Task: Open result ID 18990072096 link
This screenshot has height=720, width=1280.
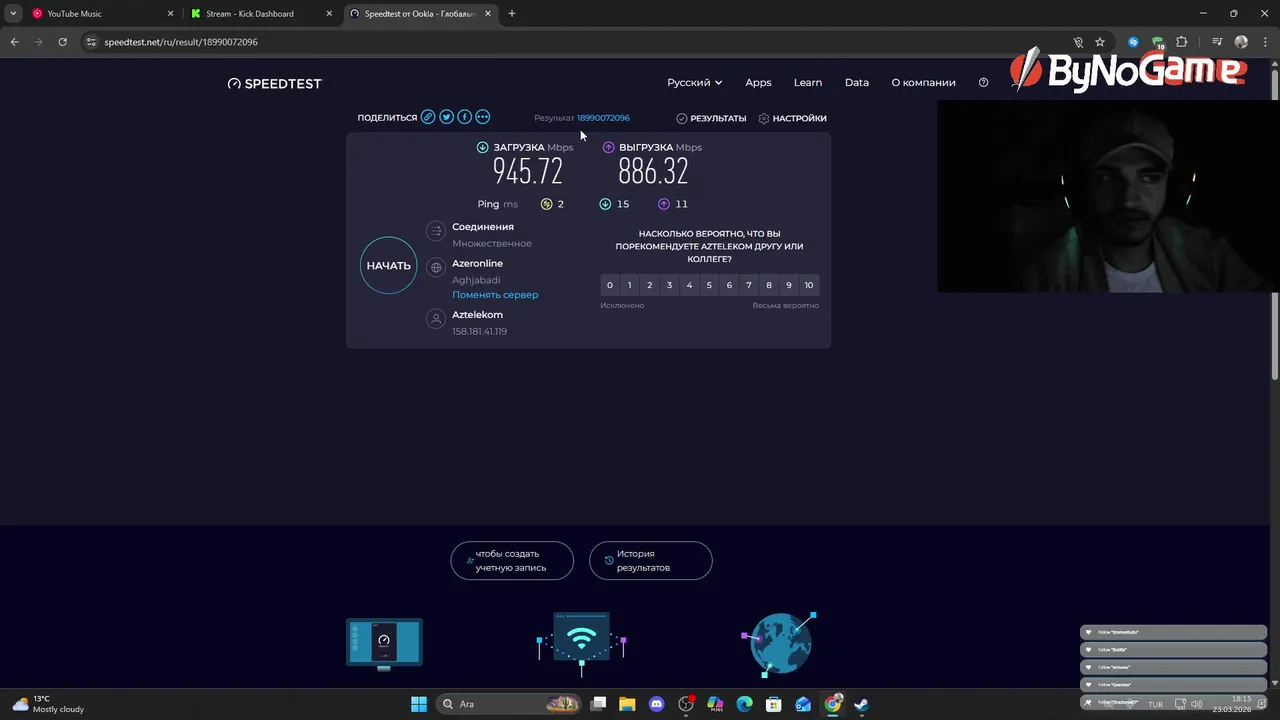Action: pos(603,118)
